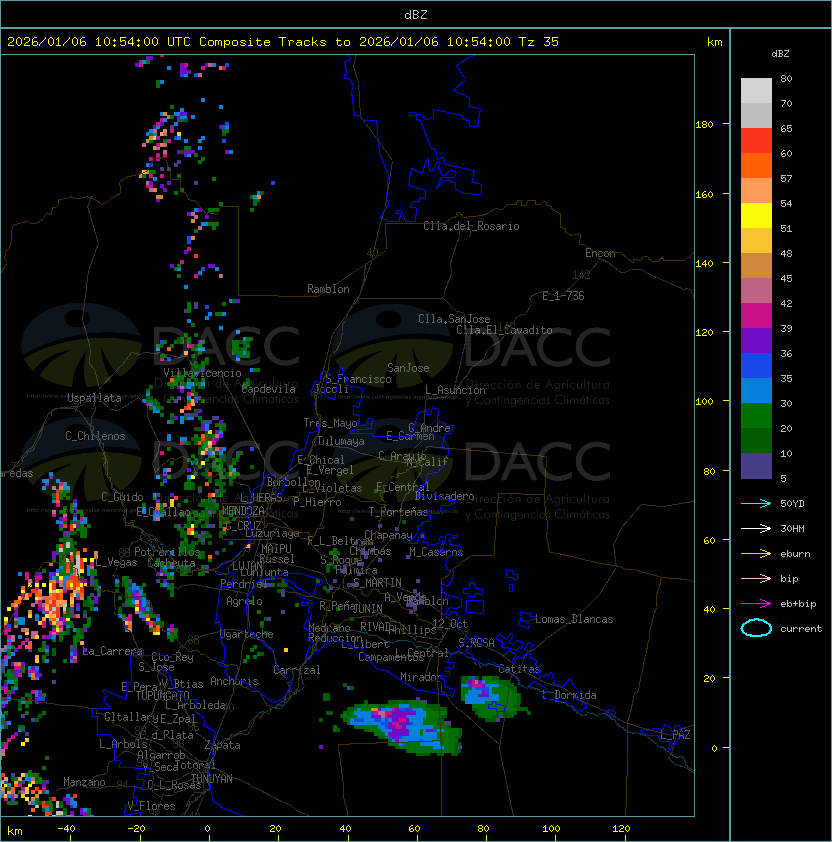Click the 'Ugarteche' map label
Image resolution: width=832 pixels, height=842 pixels.
247,634
